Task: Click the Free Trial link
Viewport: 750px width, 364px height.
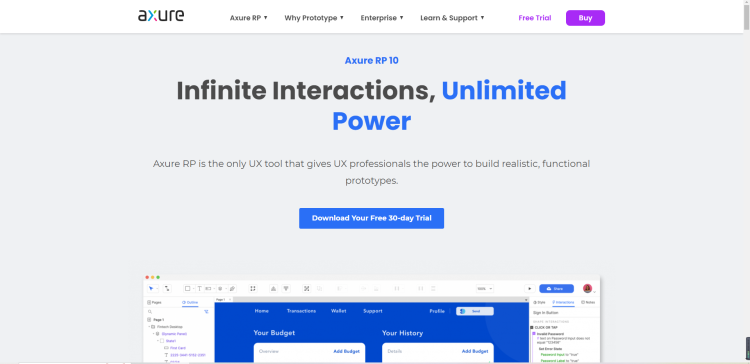Action: click(535, 18)
